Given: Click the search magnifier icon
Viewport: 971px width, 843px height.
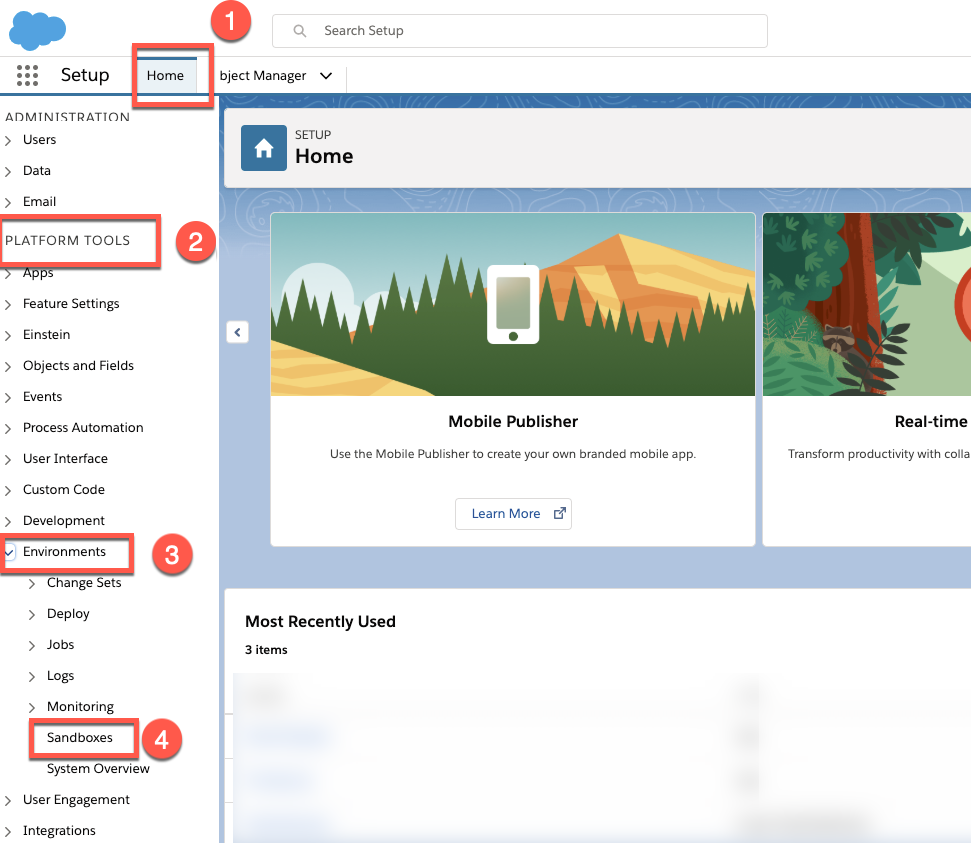Looking at the screenshot, I should click(300, 31).
